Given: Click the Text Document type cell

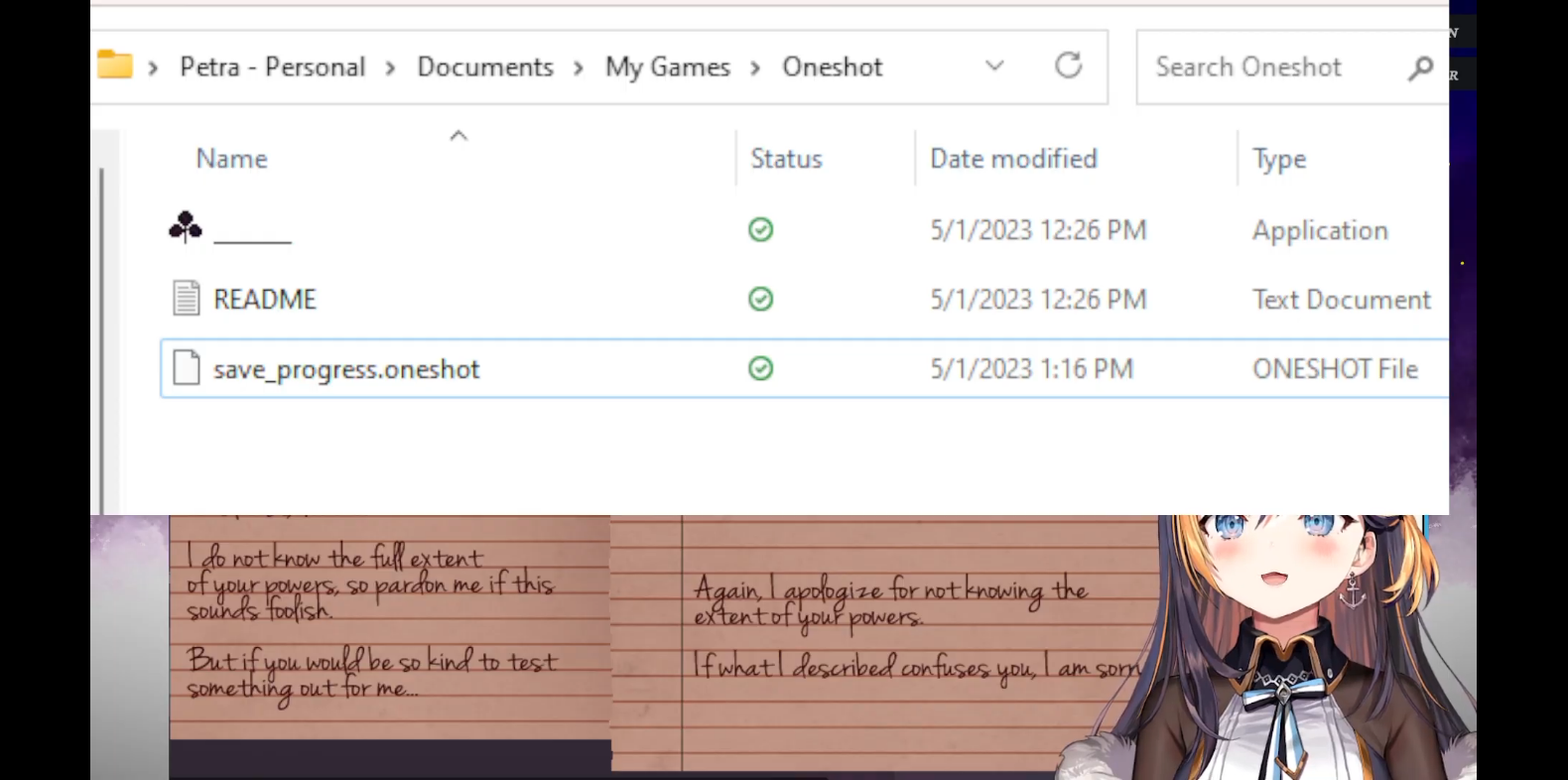Looking at the screenshot, I should tap(1342, 300).
